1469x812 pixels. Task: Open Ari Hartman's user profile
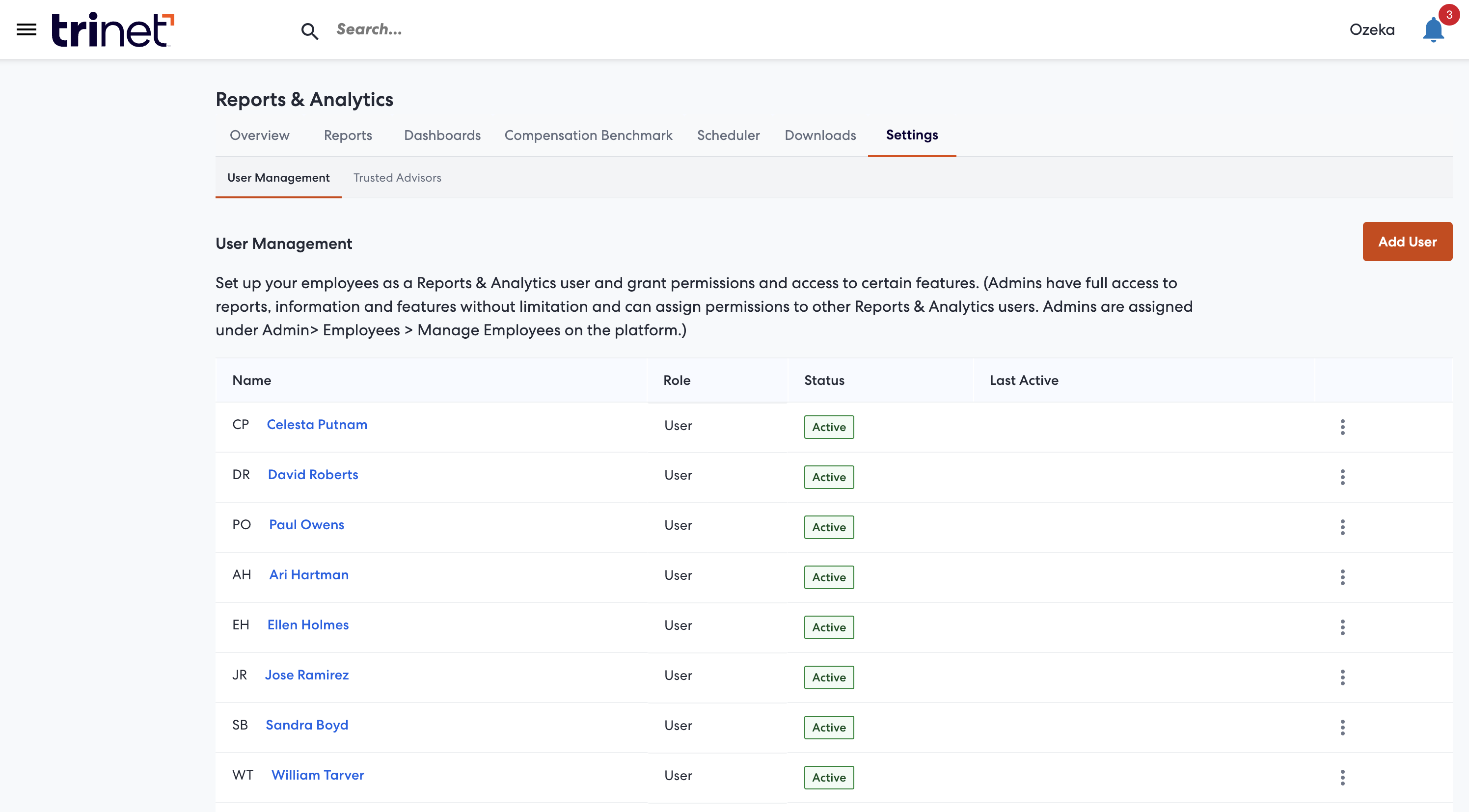(308, 575)
